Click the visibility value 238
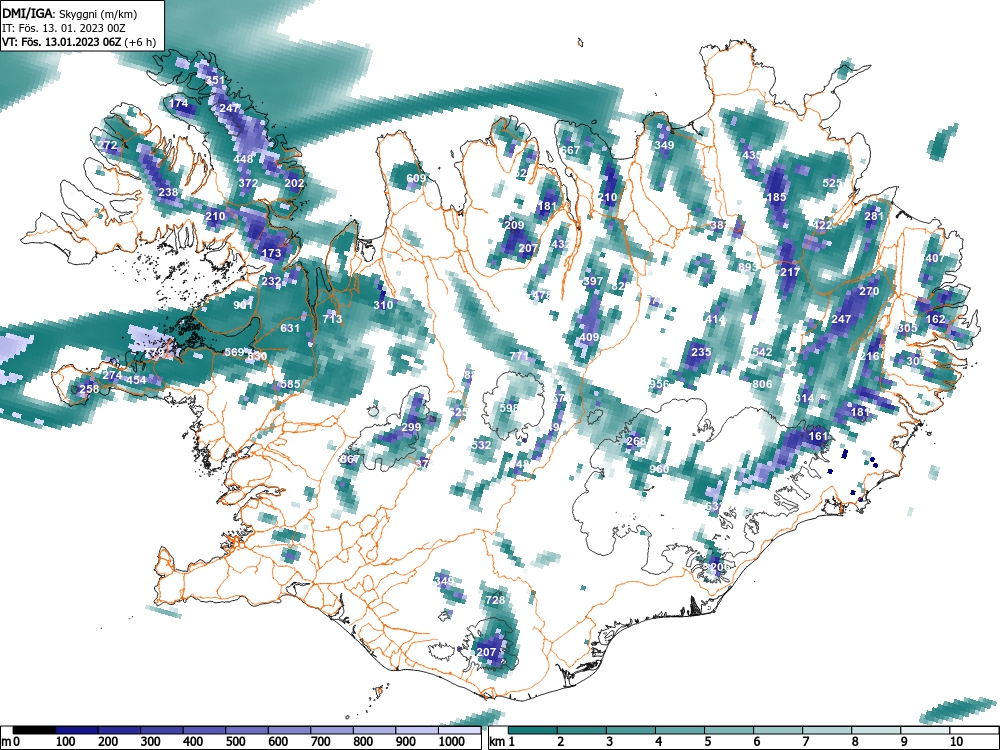Screen dimensions: 1000x750 click(x=168, y=192)
